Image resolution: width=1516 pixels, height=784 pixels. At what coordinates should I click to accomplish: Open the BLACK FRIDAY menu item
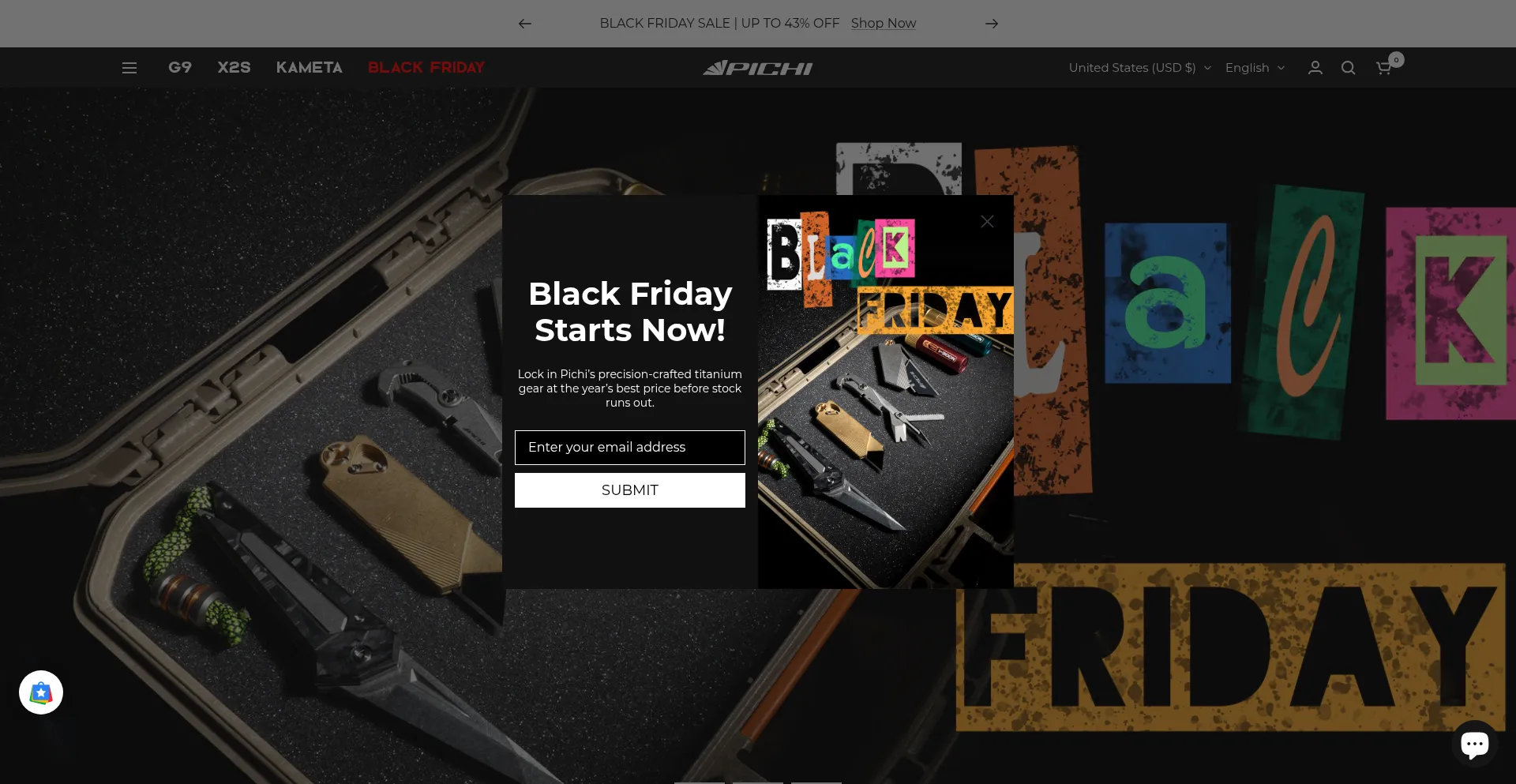point(426,67)
